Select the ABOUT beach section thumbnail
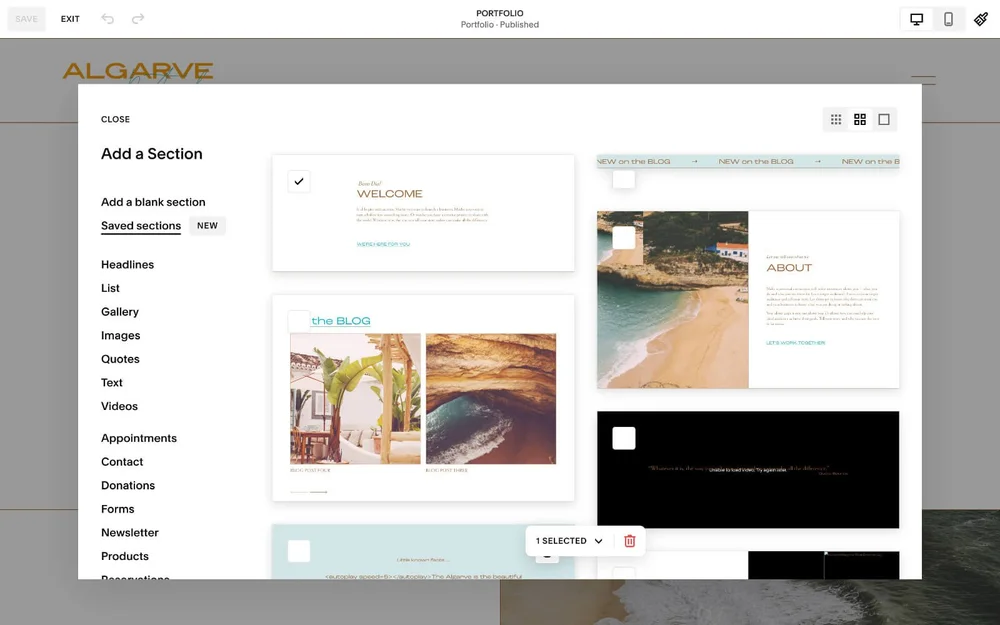Viewport: 1000px width, 625px height. pyautogui.click(x=748, y=300)
